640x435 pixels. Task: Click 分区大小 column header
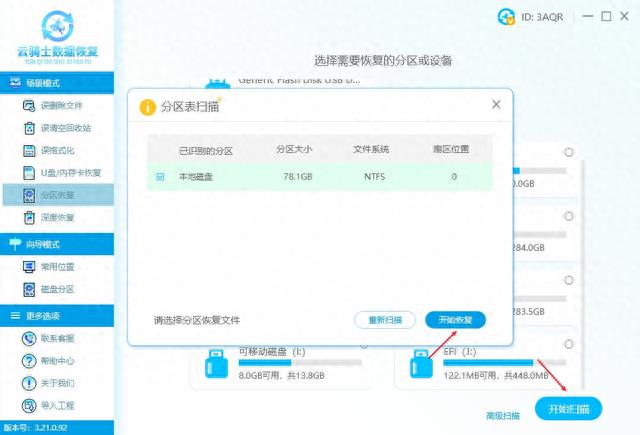pyautogui.click(x=294, y=149)
